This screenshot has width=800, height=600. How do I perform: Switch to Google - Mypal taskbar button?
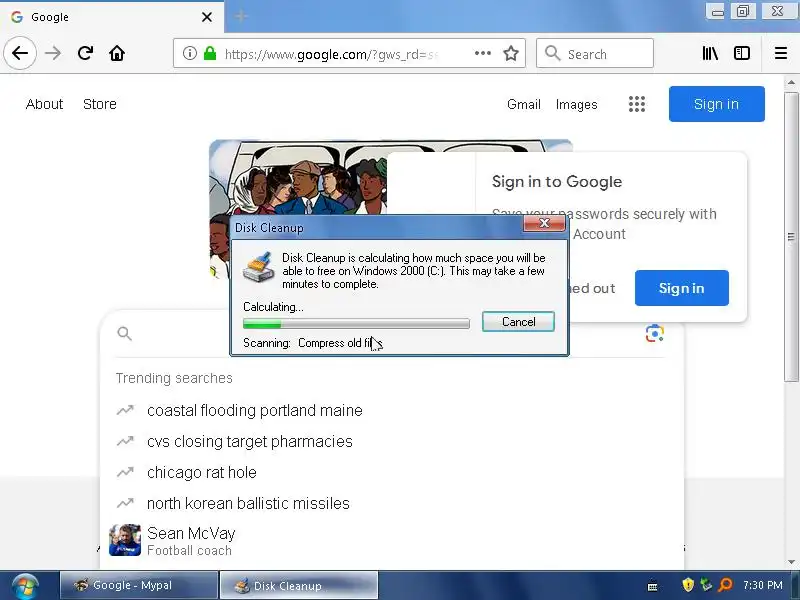click(x=139, y=585)
